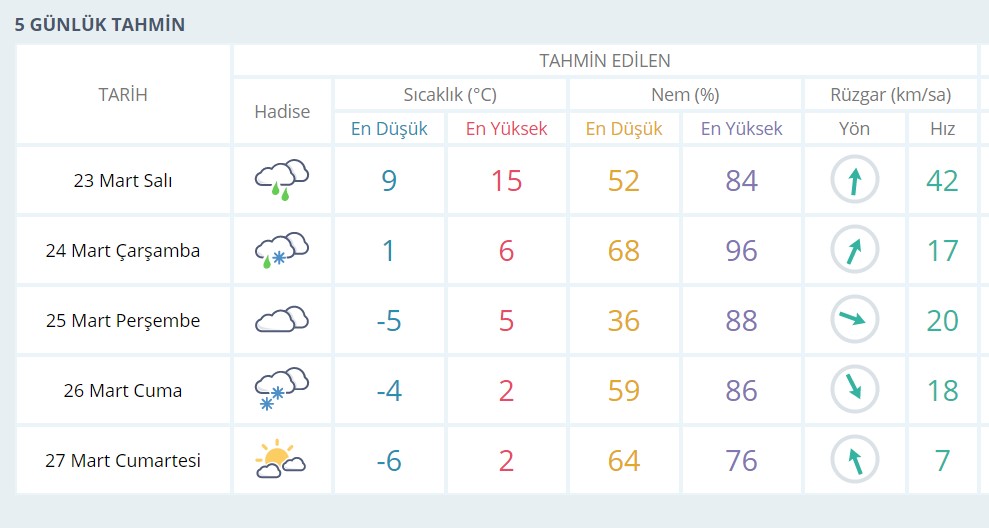This screenshot has width=989, height=528.
Task: Click the partly sunny icon for 27 Mart Cumartesi
Action: (280, 460)
